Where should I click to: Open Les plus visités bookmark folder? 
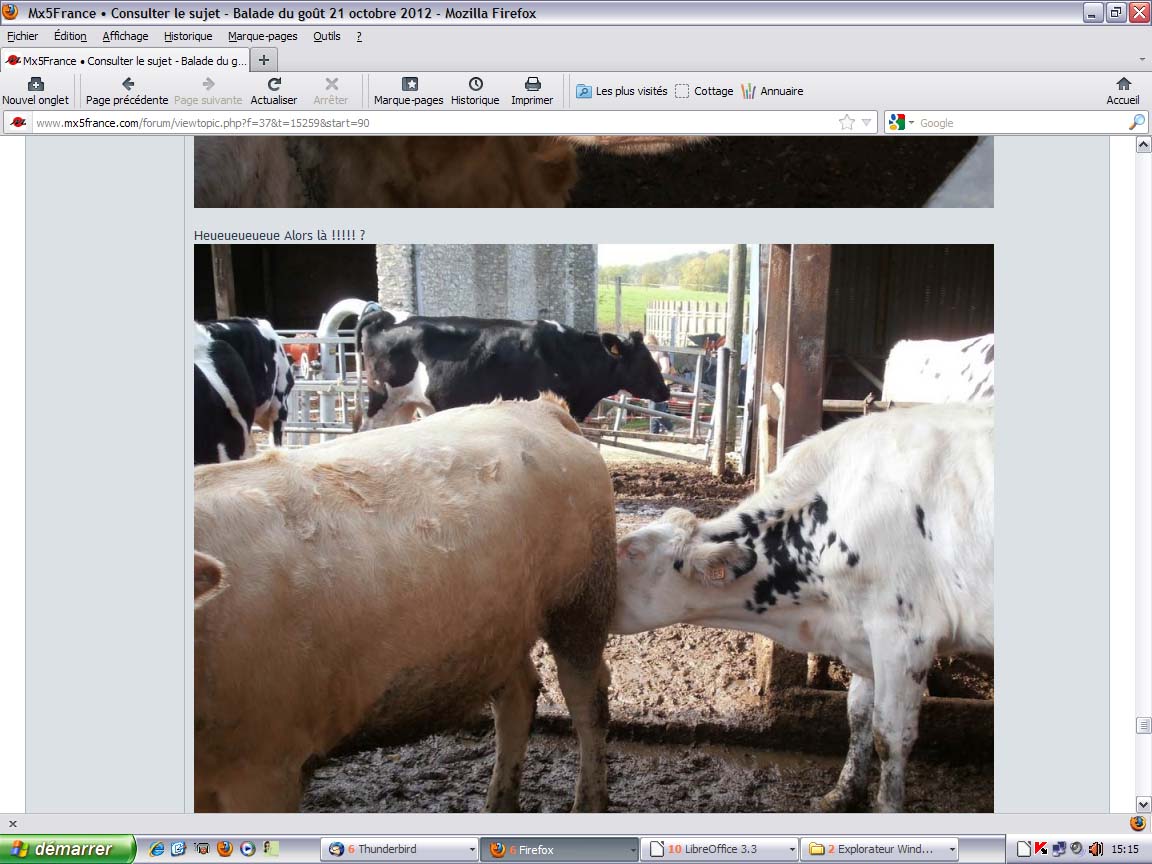point(622,91)
